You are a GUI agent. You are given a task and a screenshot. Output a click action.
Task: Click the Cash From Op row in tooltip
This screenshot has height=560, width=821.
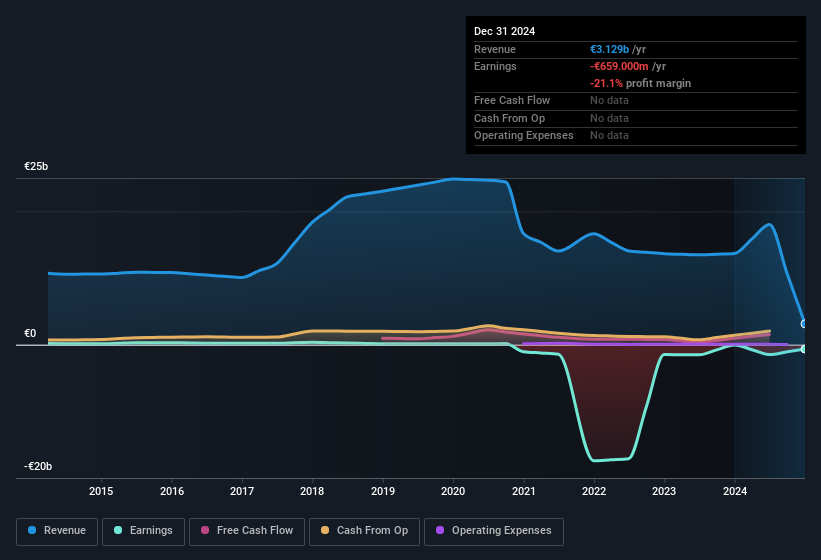(x=636, y=118)
